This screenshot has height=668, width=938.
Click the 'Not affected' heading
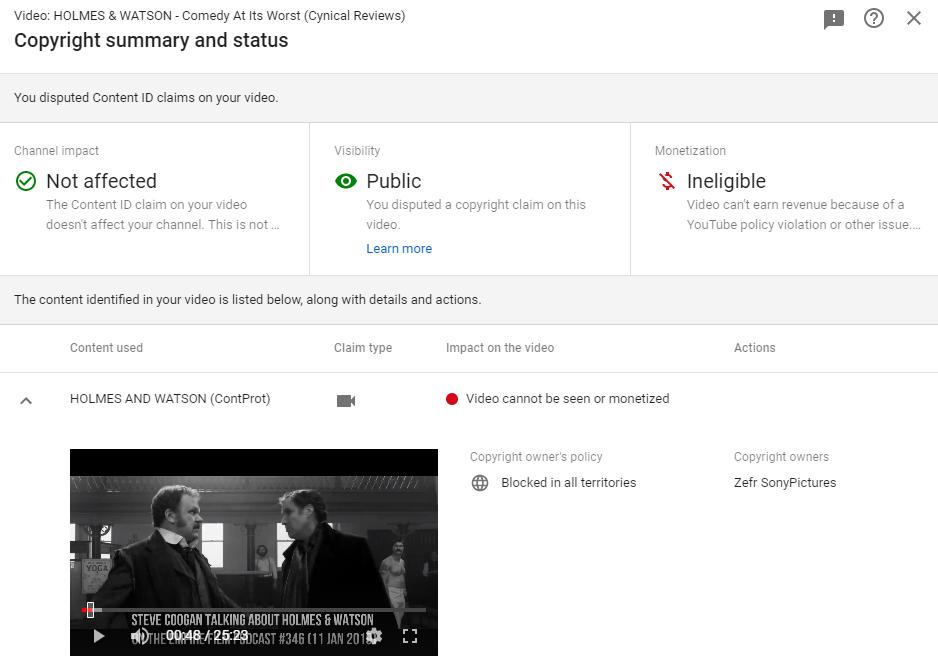click(101, 181)
